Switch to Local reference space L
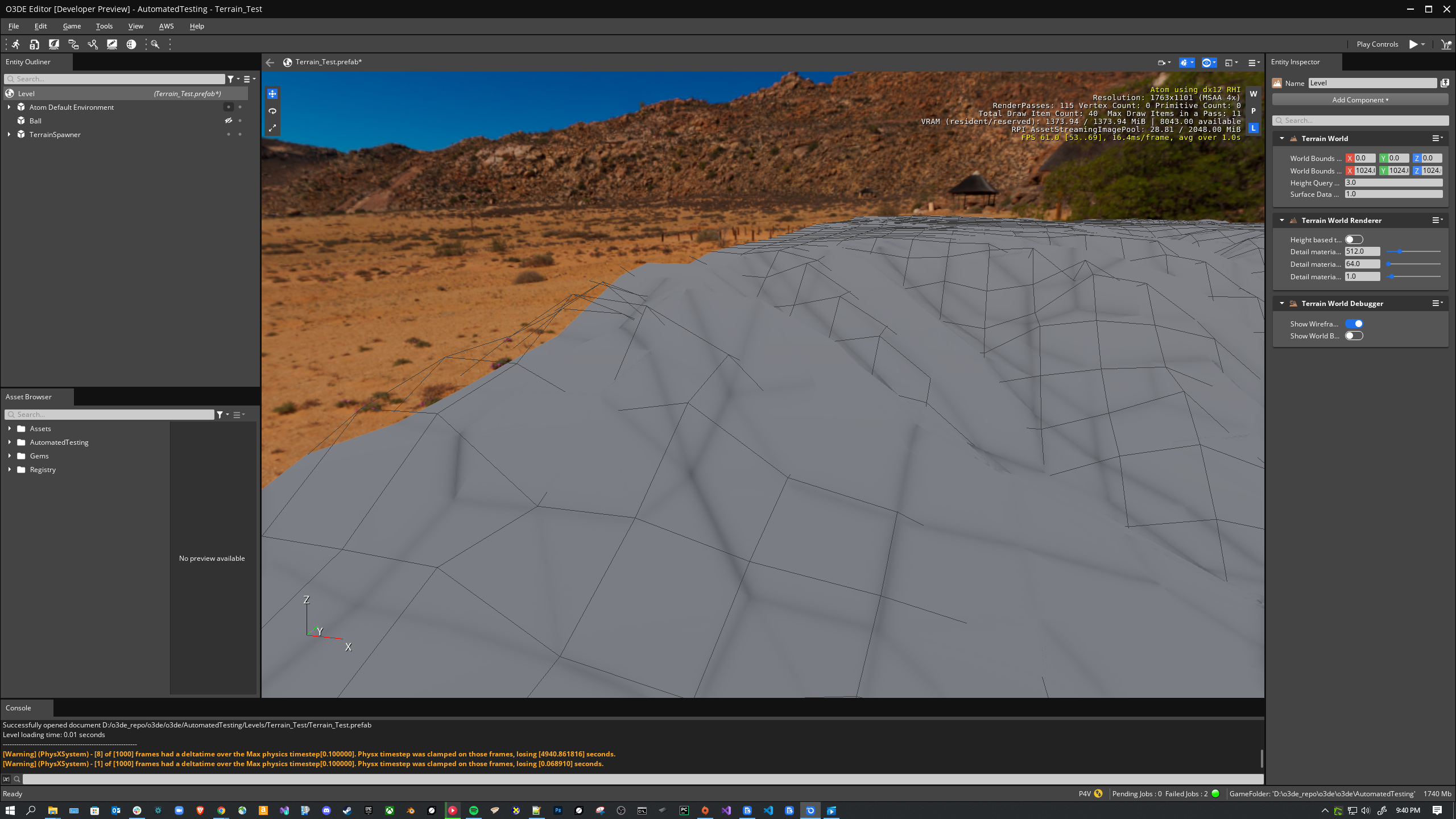1456x819 pixels. [x=1253, y=128]
